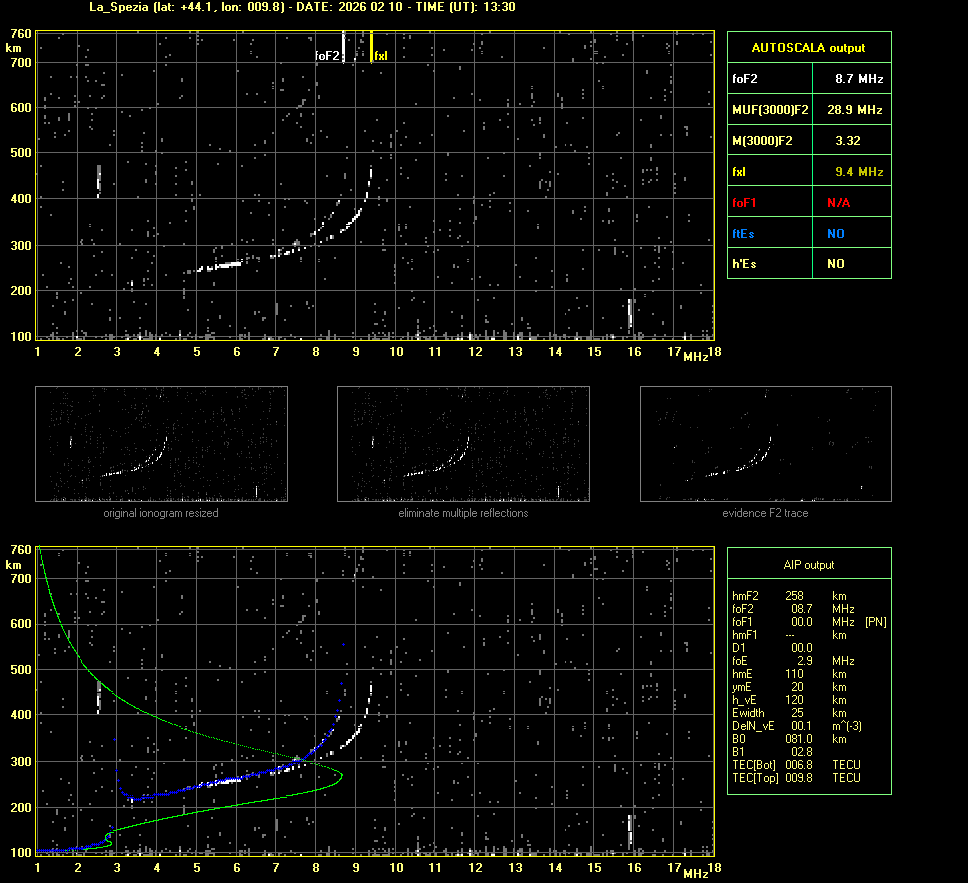The width and height of the screenshot is (968, 883).
Task: Click the AIP output panel title
Action: 808,565
